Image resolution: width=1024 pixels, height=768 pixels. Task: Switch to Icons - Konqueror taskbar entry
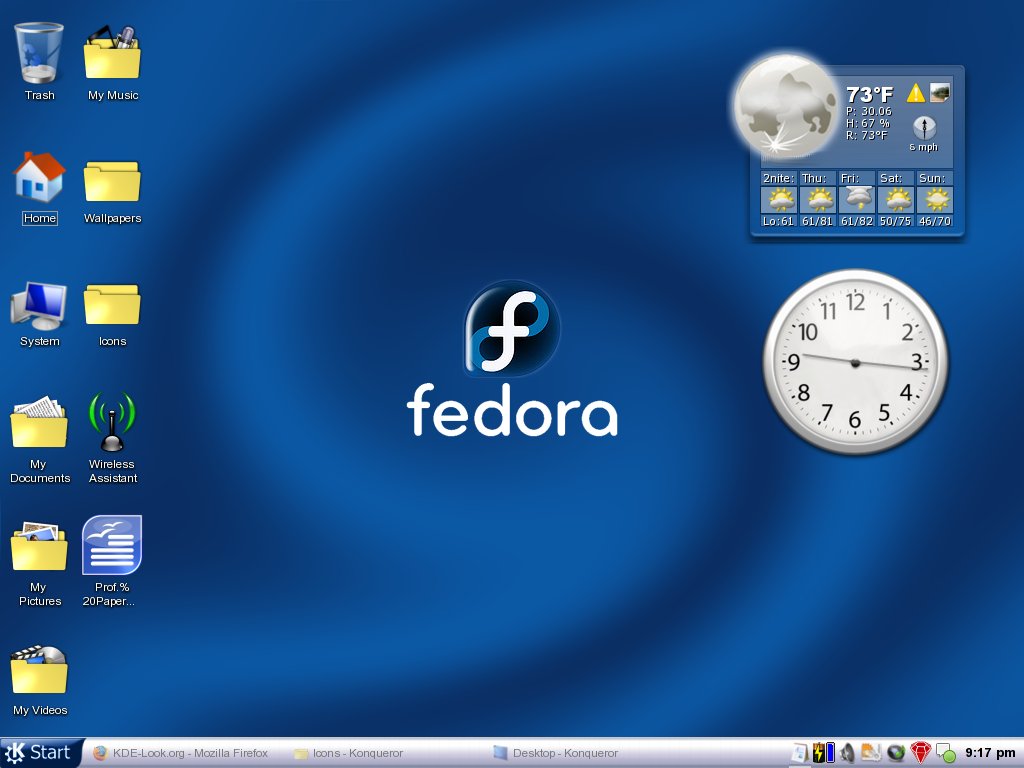[x=348, y=753]
